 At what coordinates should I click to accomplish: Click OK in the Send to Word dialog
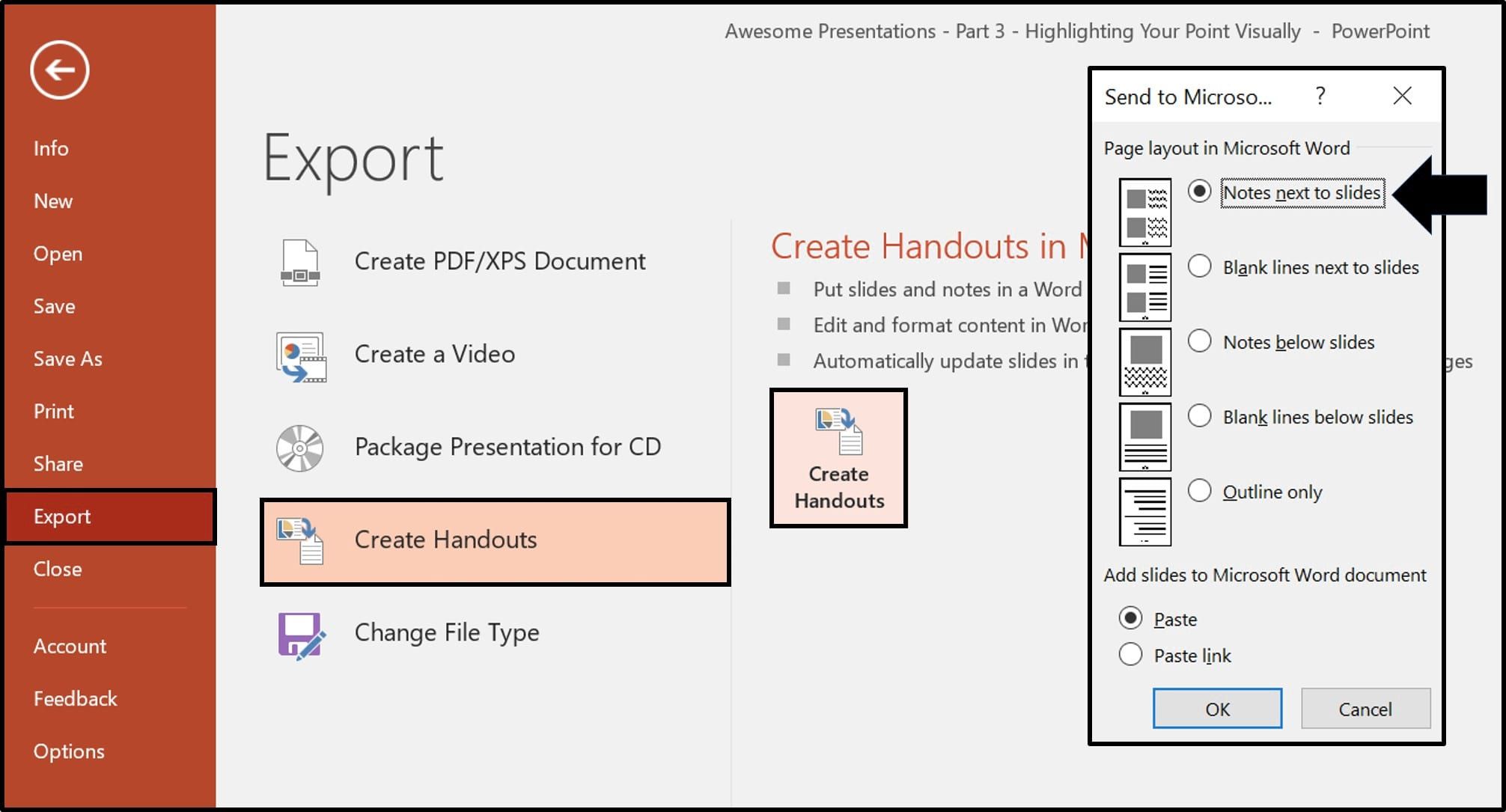[1217, 709]
